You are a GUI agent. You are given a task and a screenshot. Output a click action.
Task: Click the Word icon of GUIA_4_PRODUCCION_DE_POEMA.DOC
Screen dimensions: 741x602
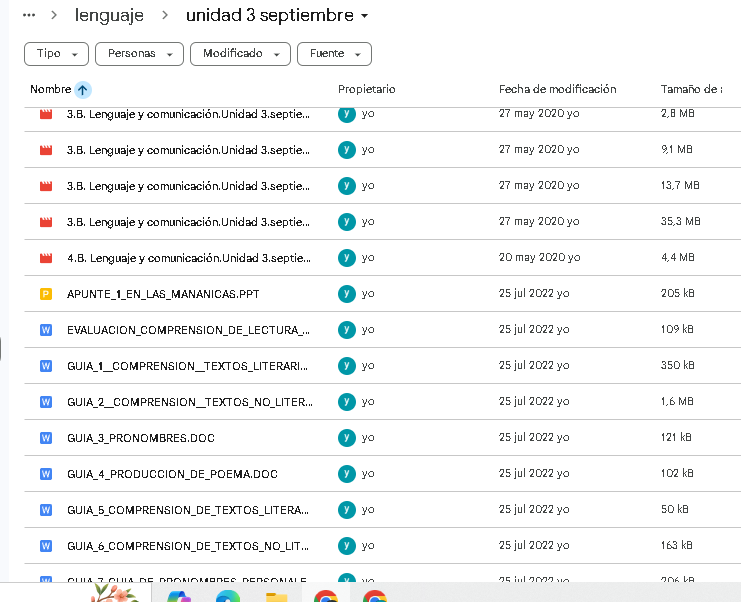point(46,473)
